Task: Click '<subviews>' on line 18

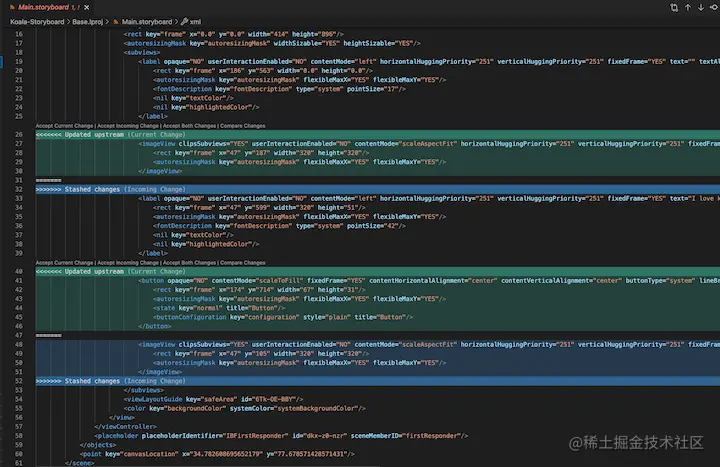Action: point(142,52)
